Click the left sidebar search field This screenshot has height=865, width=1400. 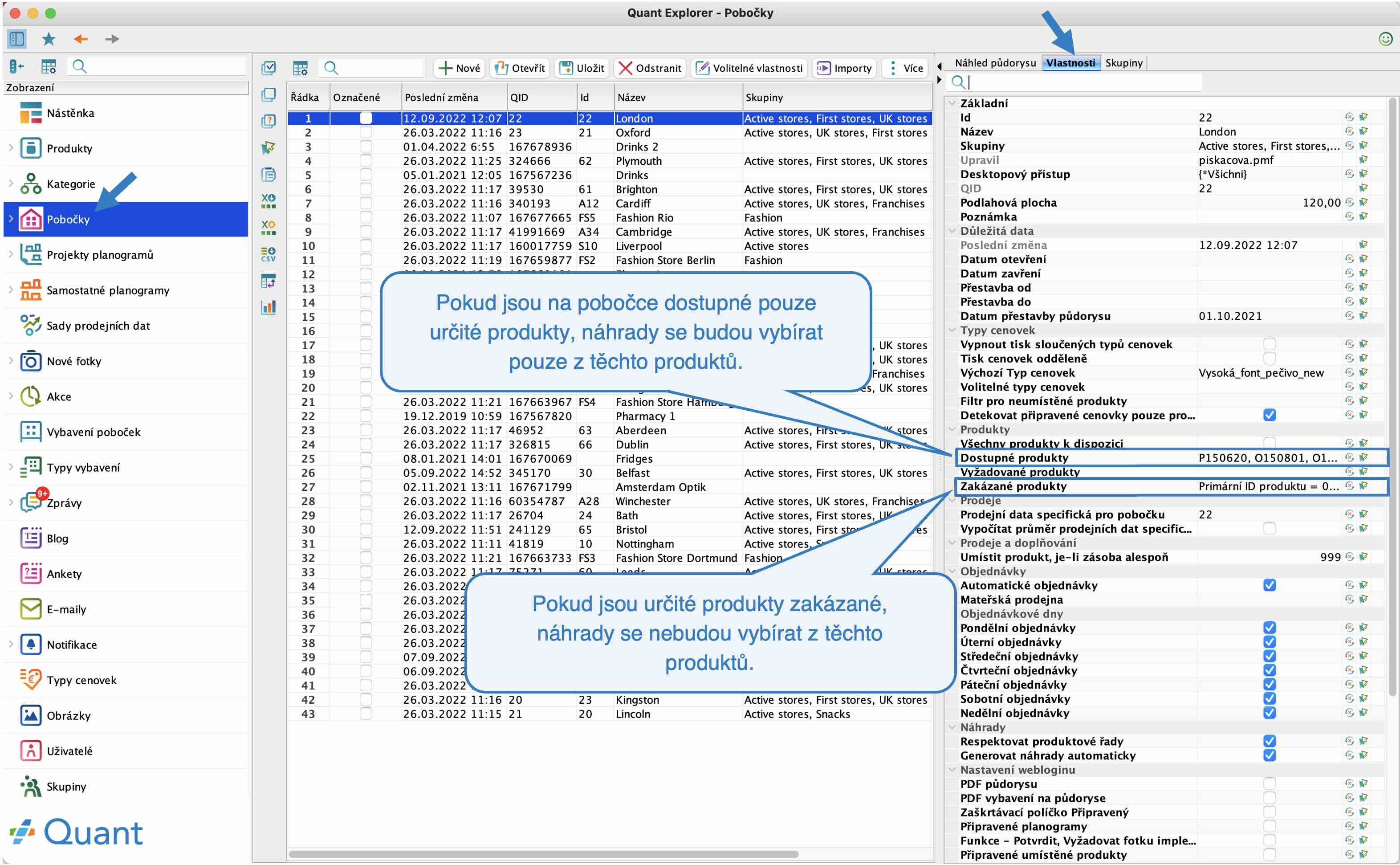pos(156,67)
